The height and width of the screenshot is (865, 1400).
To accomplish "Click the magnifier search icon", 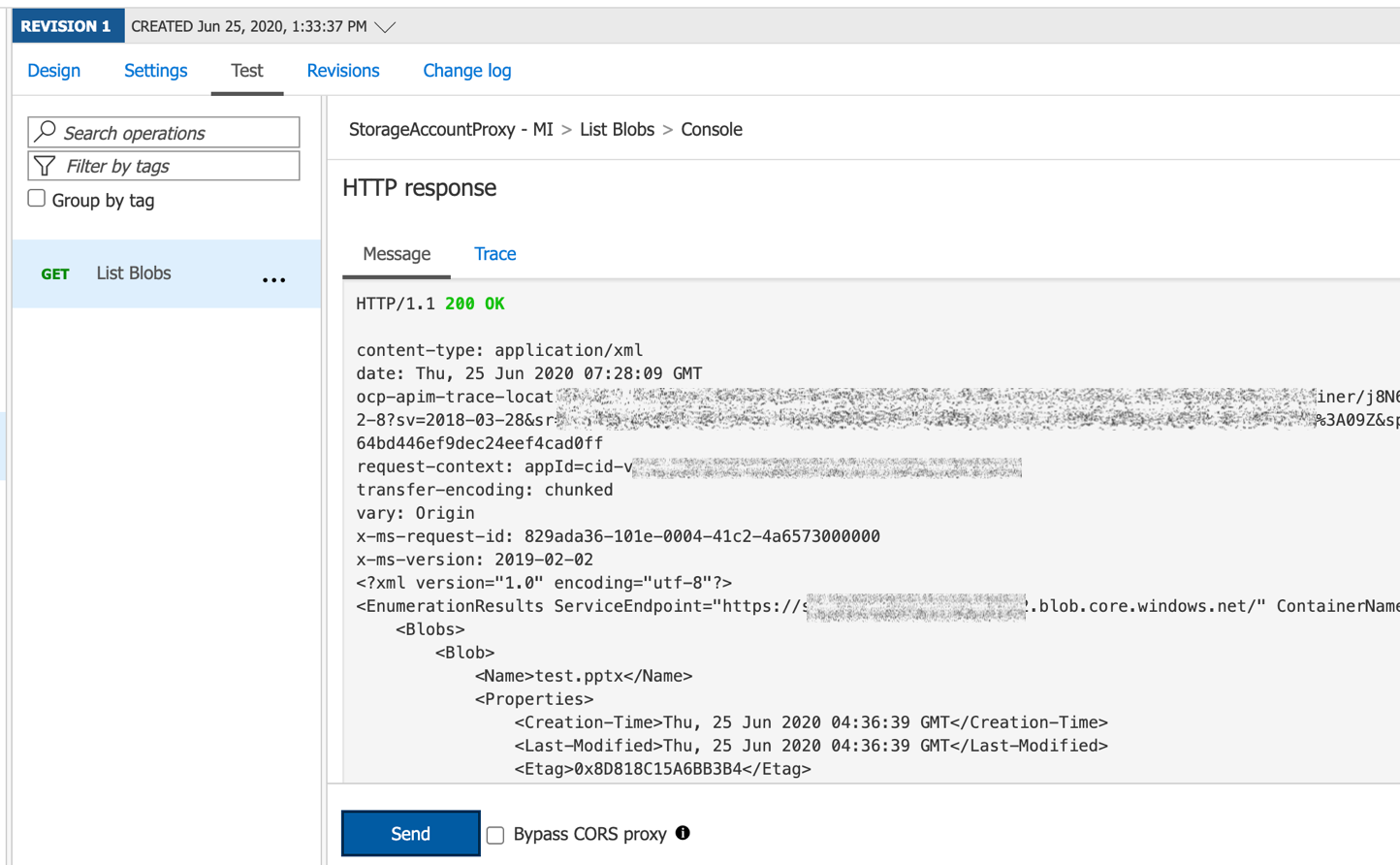I will click(46, 131).
